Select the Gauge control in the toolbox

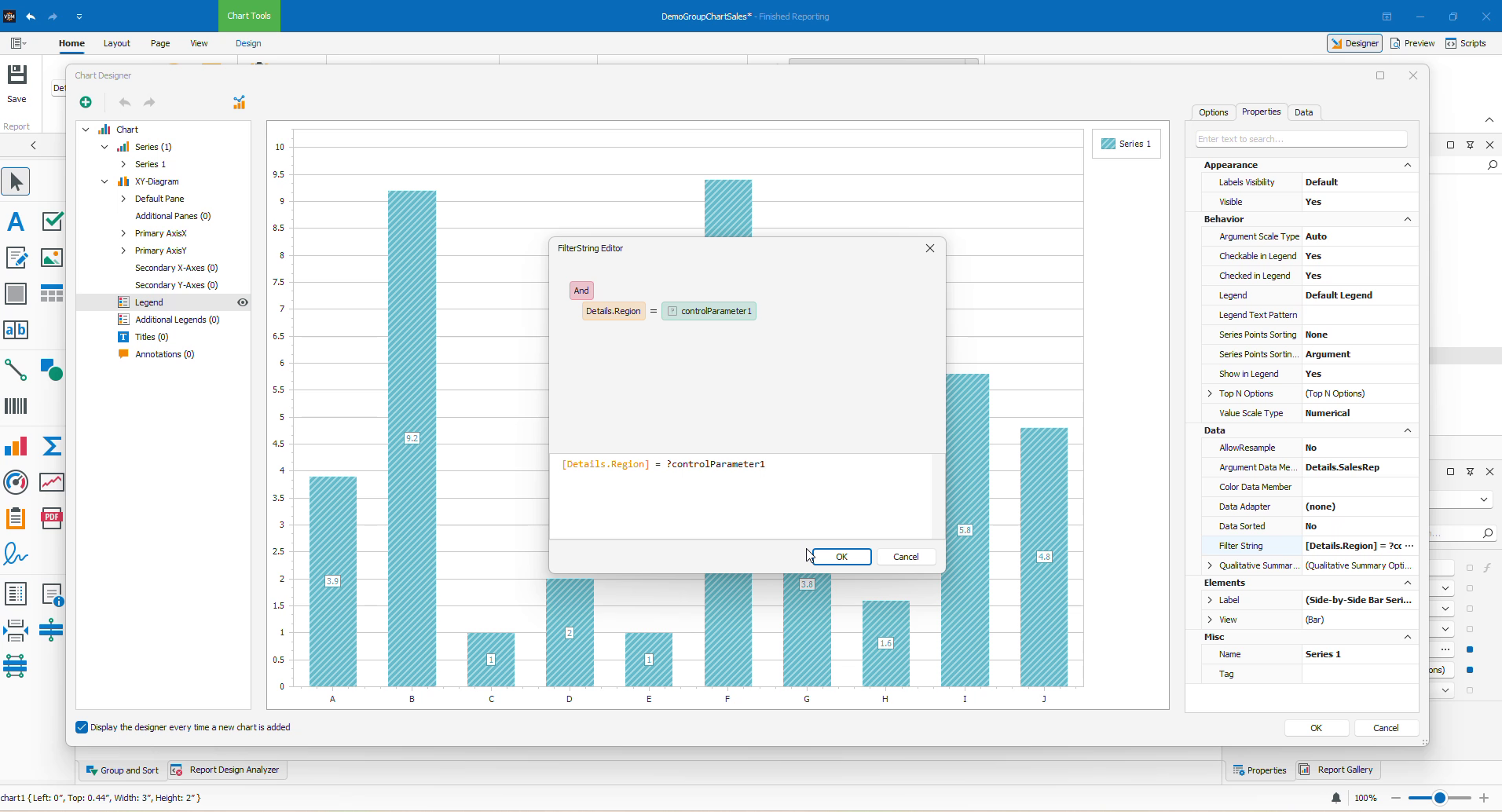16,482
